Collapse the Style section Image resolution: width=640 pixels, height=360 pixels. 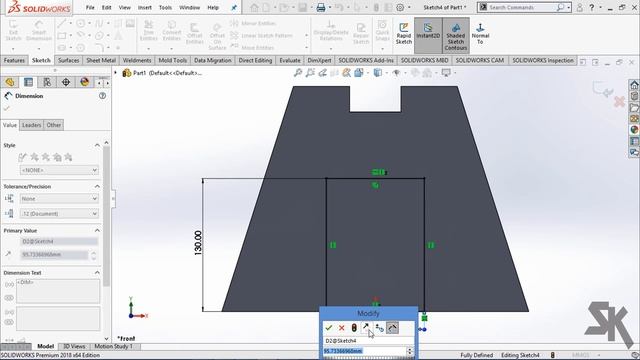coord(97,145)
